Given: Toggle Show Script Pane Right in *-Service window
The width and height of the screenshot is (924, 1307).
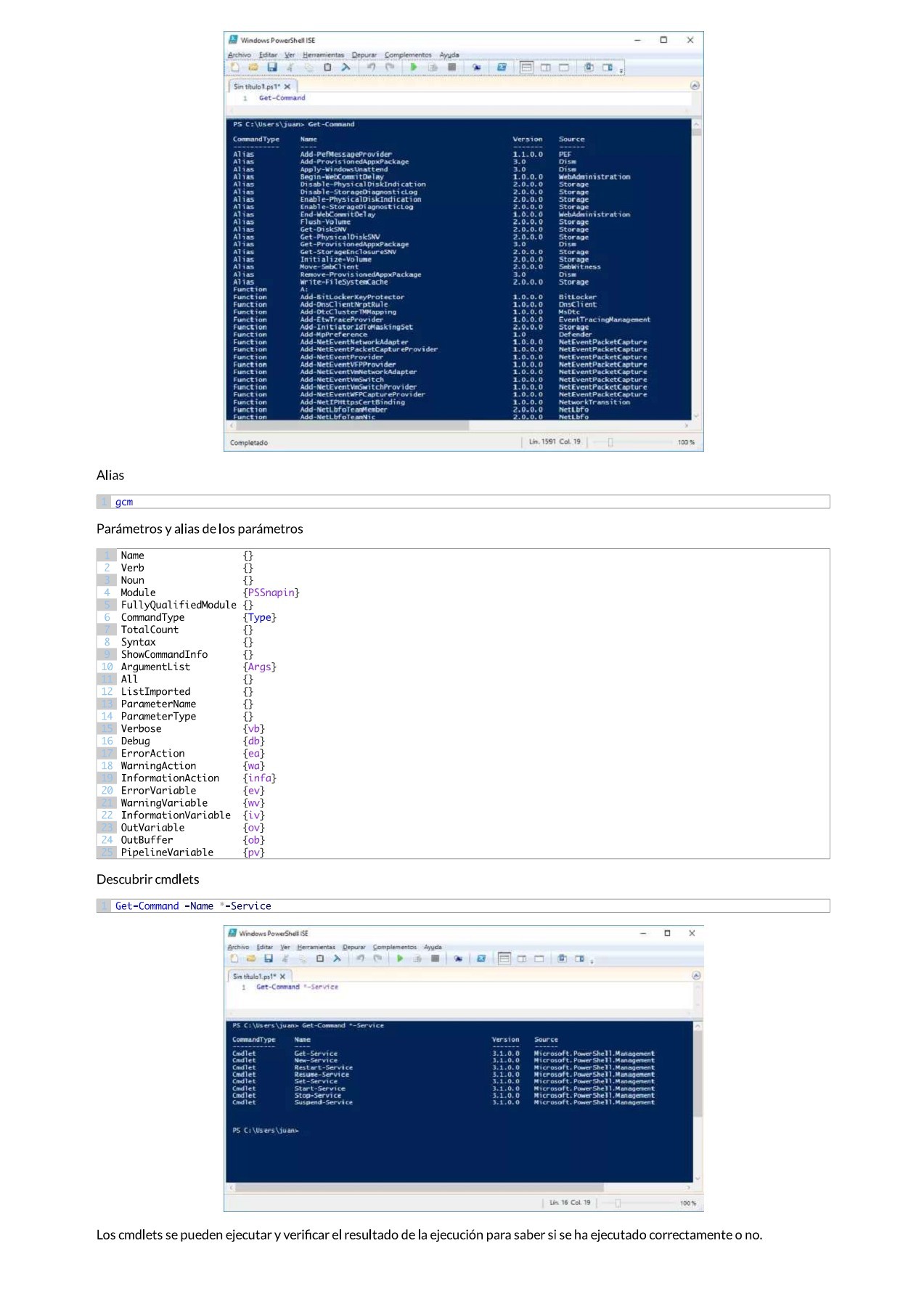Looking at the screenshot, I should click(522, 958).
